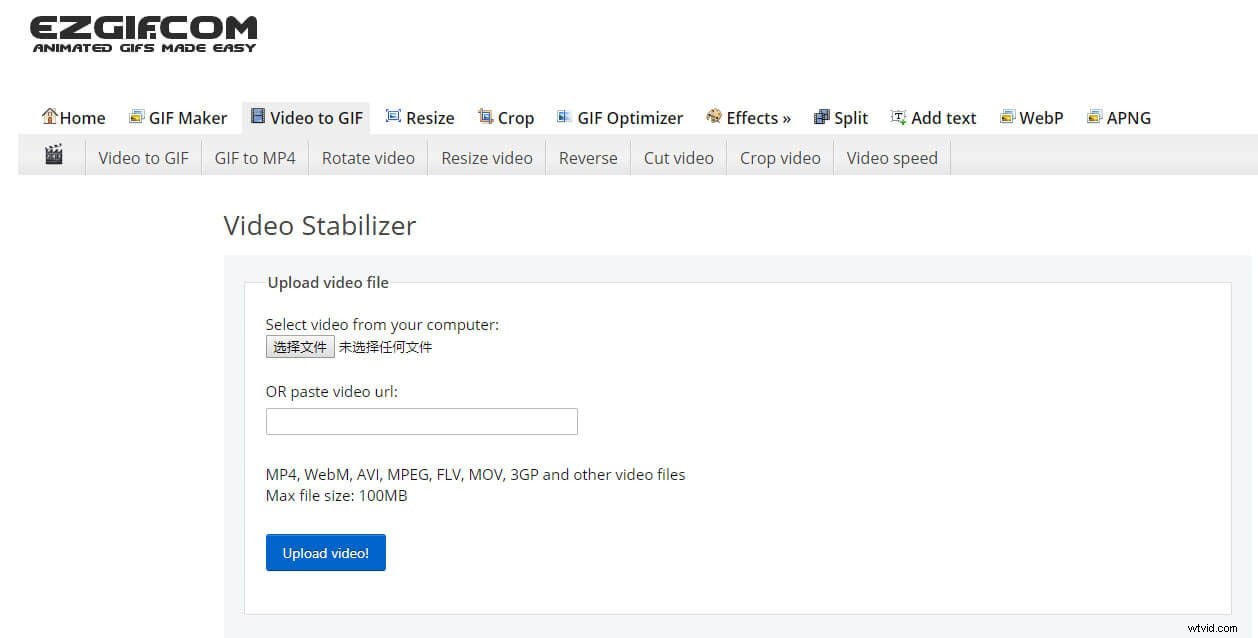
Task: Expand the Effects submenu
Action: click(x=749, y=117)
